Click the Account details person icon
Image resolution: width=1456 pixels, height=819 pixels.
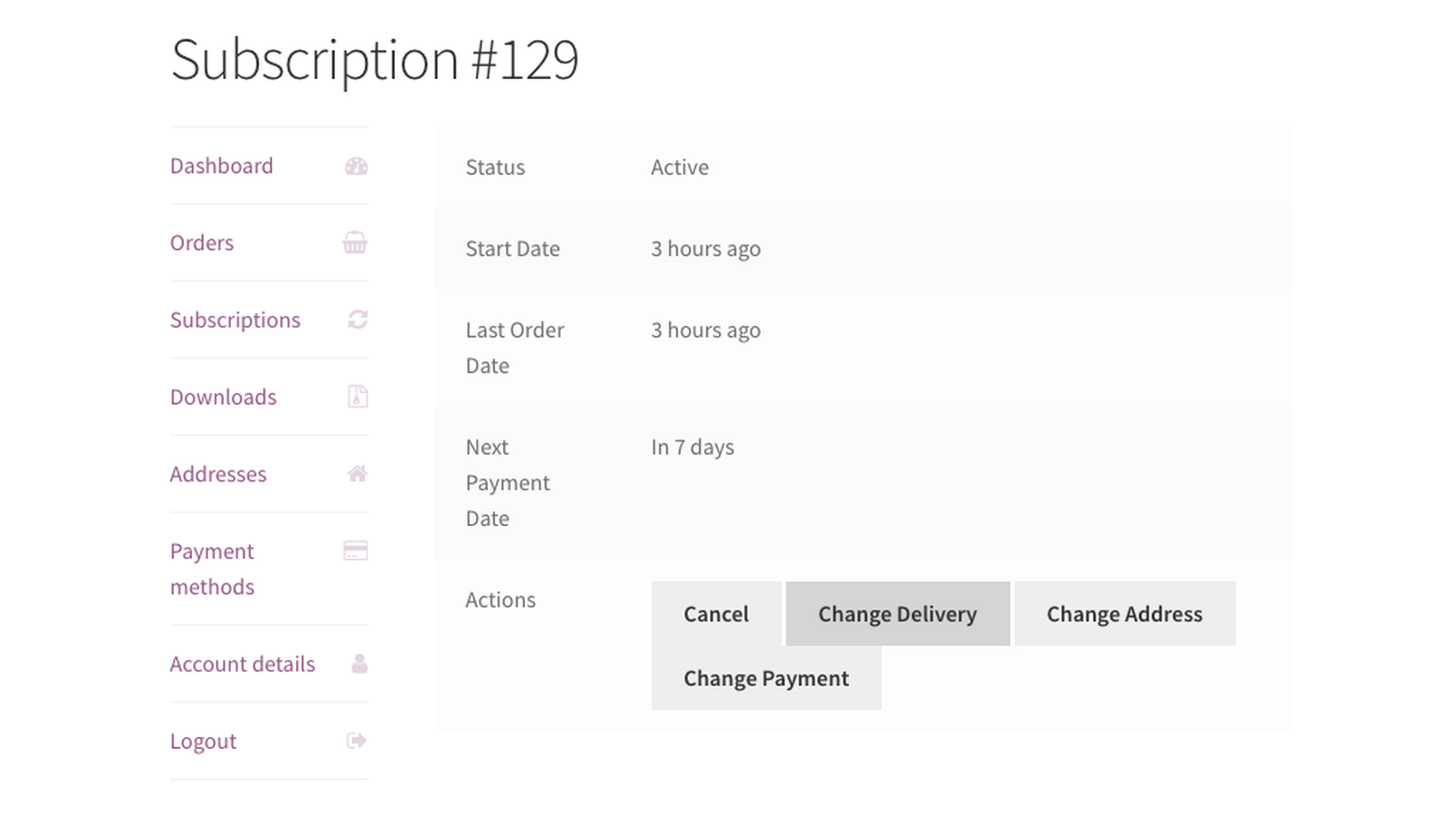(x=359, y=663)
